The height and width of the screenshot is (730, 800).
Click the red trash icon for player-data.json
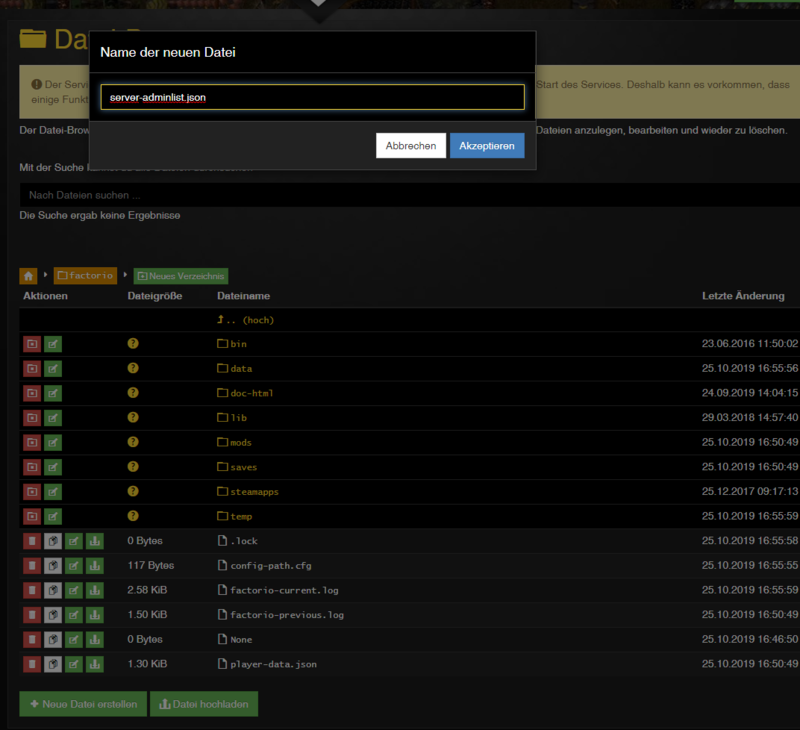[x=32, y=664]
